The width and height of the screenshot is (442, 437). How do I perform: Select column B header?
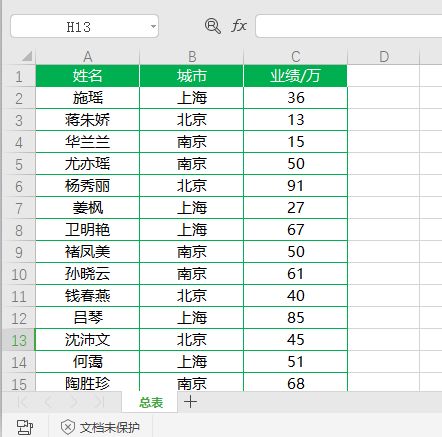point(192,56)
